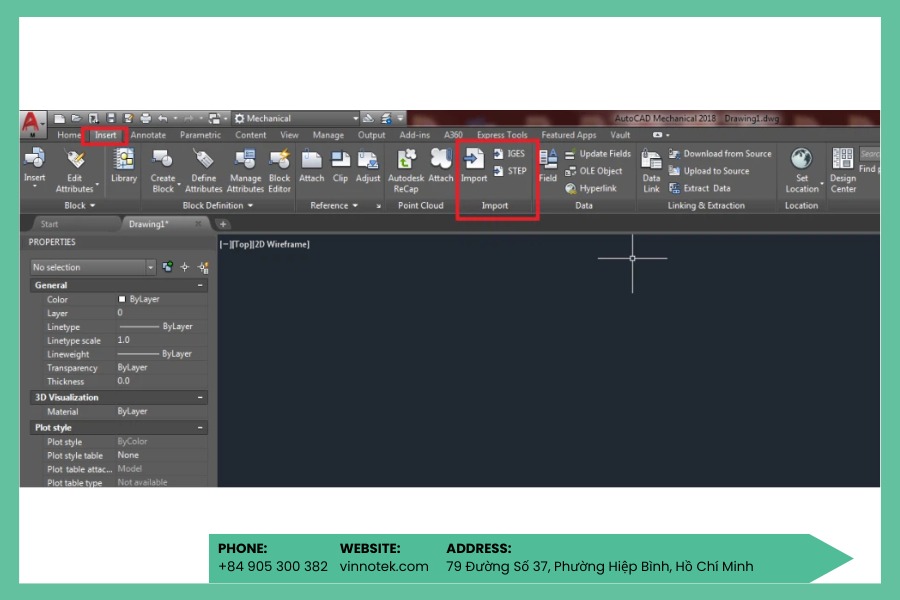Collapse the 3D Visualization section
The width and height of the screenshot is (900, 600).
(200, 397)
